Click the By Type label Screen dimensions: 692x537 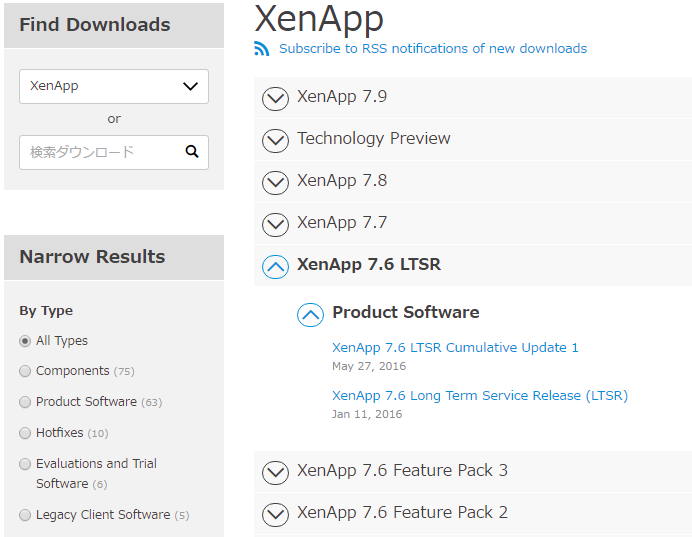[x=46, y=311]
